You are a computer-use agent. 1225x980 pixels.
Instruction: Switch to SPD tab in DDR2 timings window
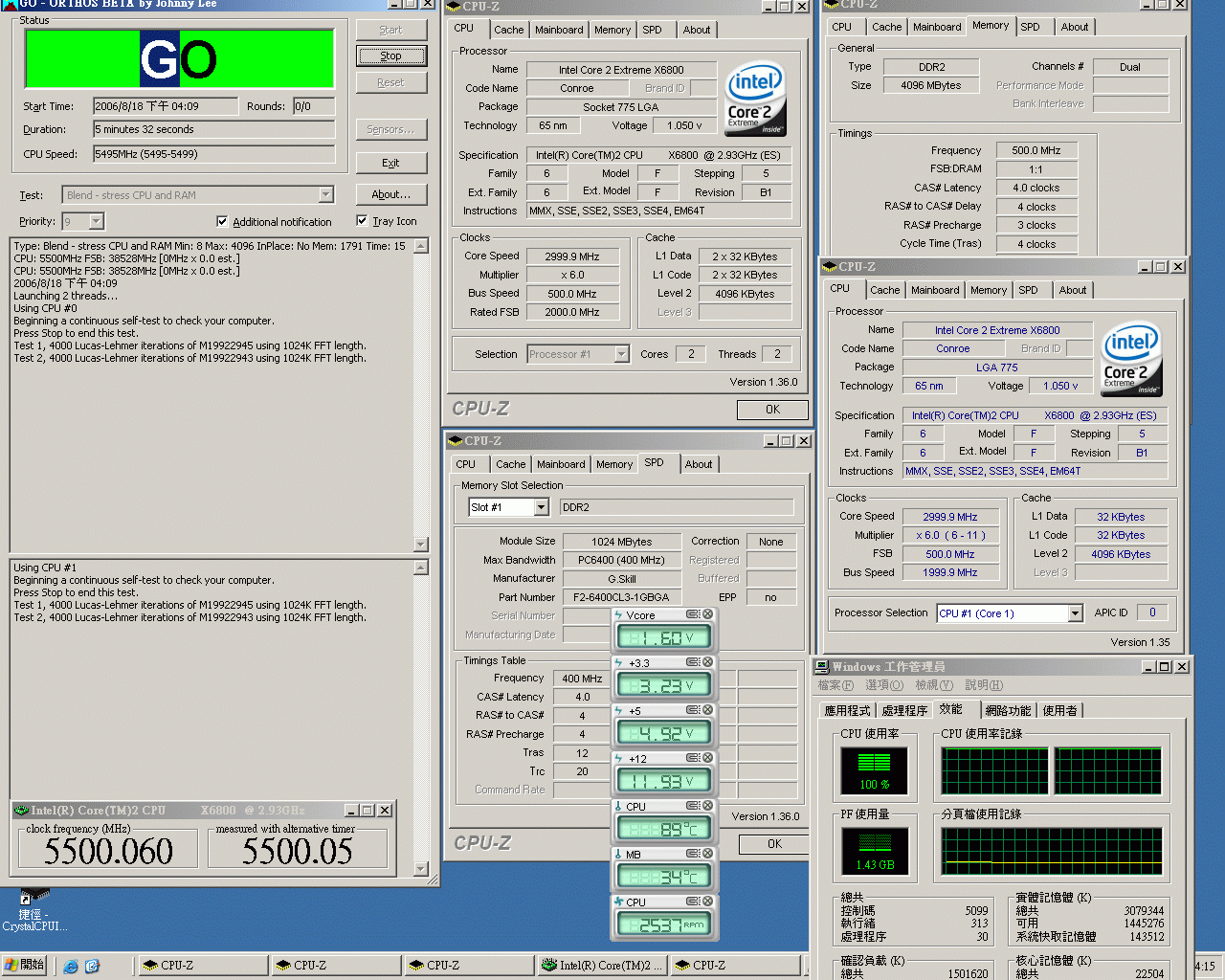[1030, 27]
